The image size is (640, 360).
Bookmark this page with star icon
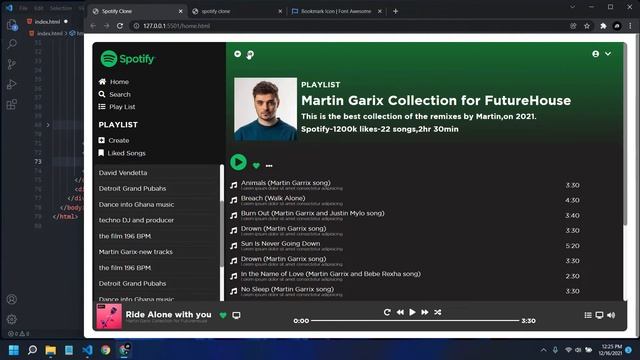point(587,26)
